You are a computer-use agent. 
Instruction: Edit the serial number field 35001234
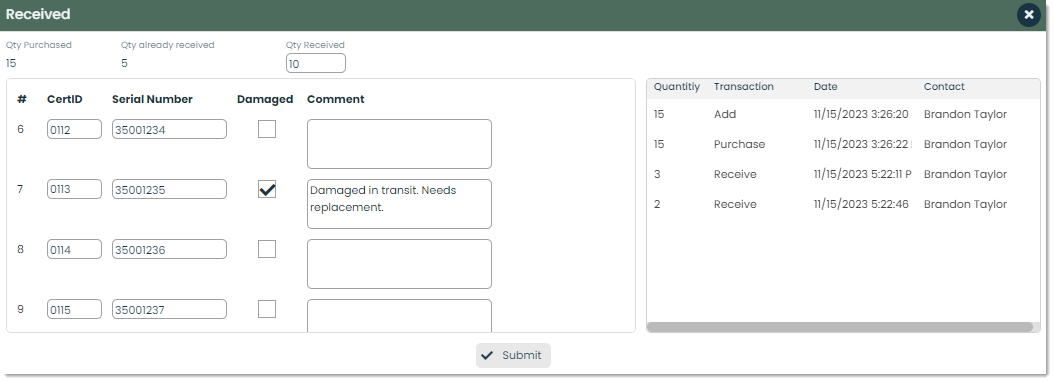click(x=169, y=129)
